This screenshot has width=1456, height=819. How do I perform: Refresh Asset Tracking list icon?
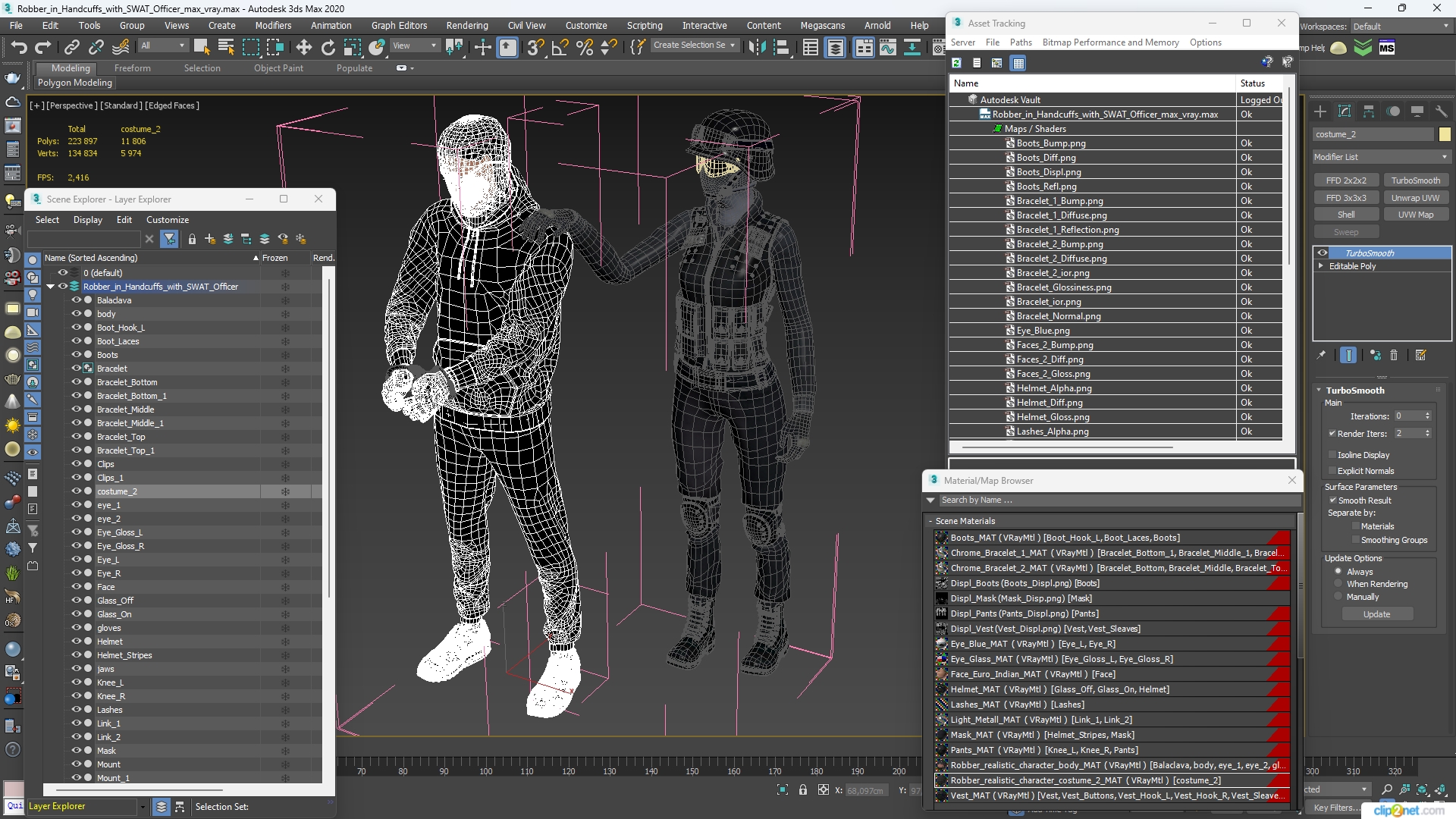click(x=957, y=63)
